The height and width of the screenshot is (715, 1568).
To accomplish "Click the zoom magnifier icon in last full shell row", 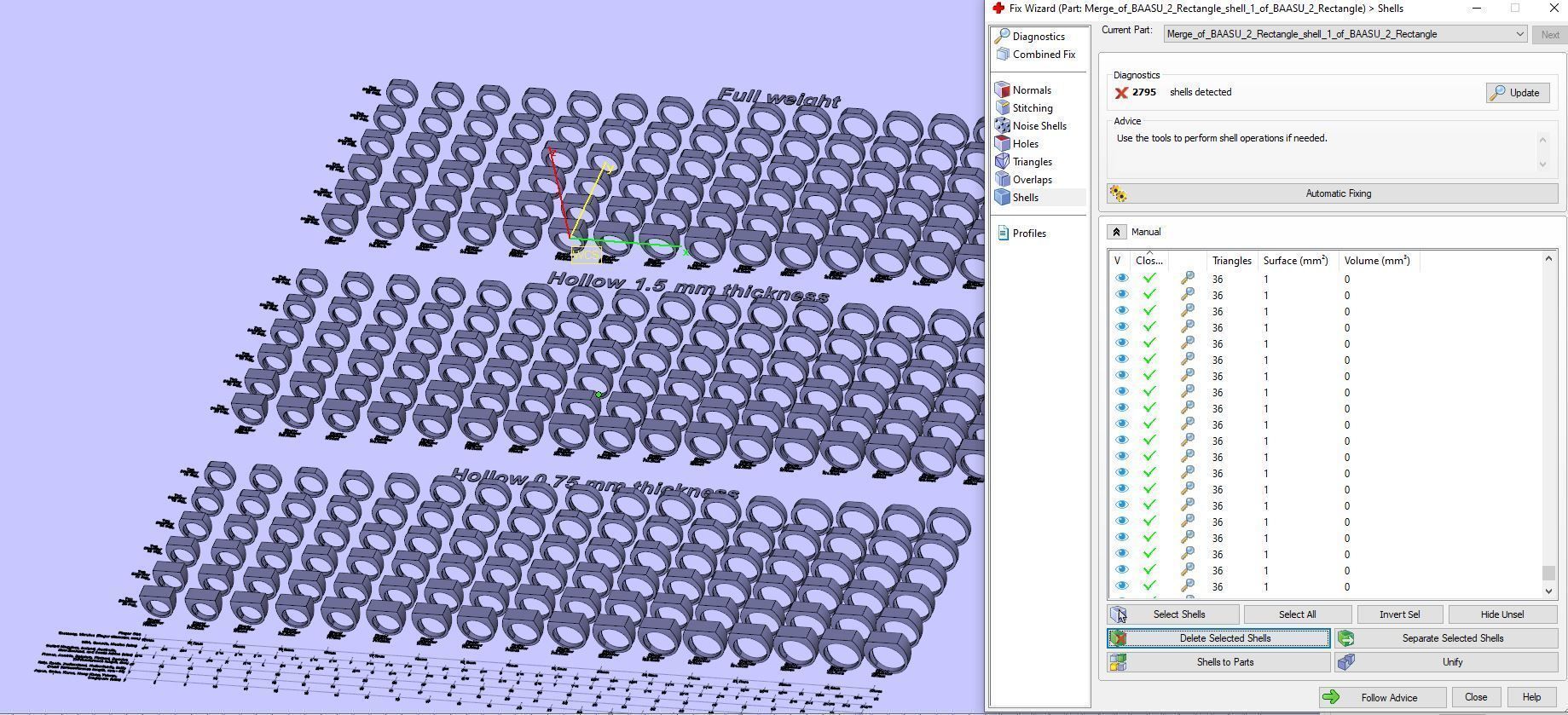I will coord(1187,586).
